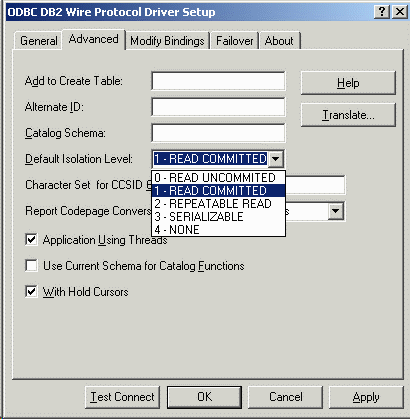This screenshot has width=410, height=419.
Task: Uncheck Application Using Threads
Action: [31, 240]
